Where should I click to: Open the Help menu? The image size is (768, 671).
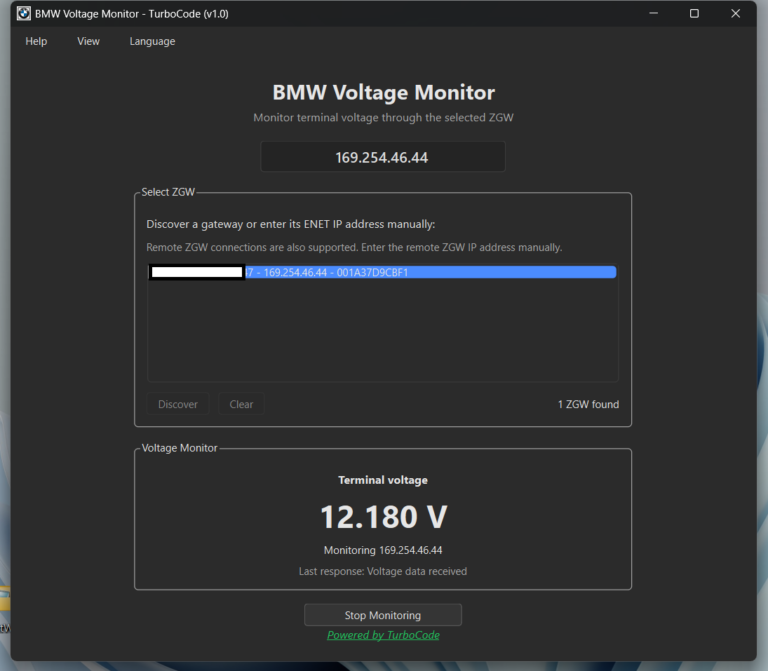coord(36,41)
